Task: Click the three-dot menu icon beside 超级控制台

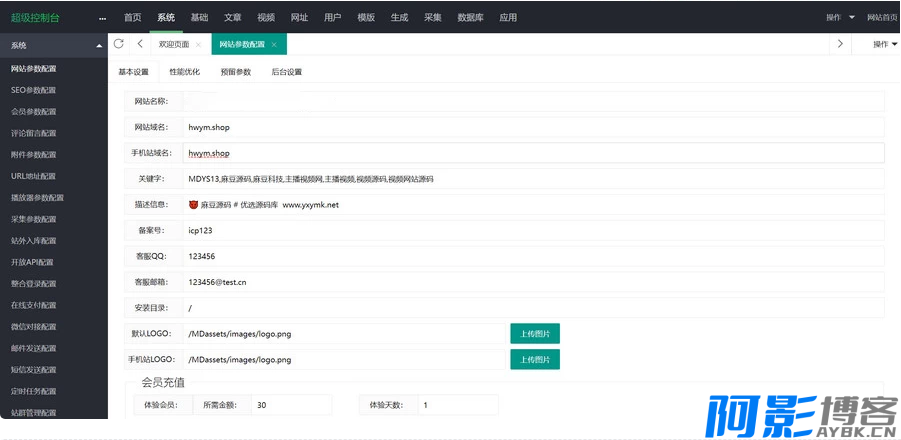Action: point(103,18)
